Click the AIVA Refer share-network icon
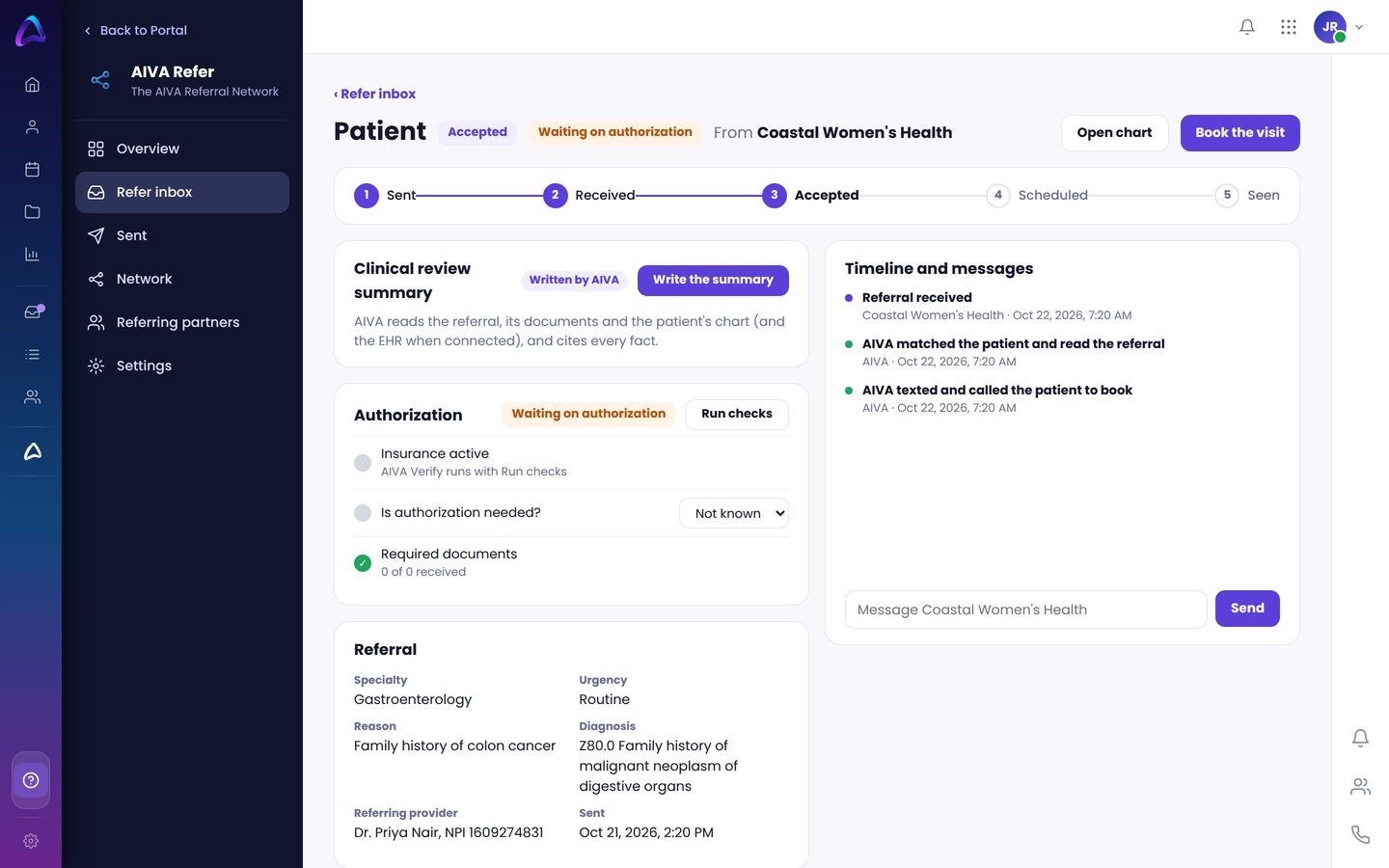 [x=100, y=80]
